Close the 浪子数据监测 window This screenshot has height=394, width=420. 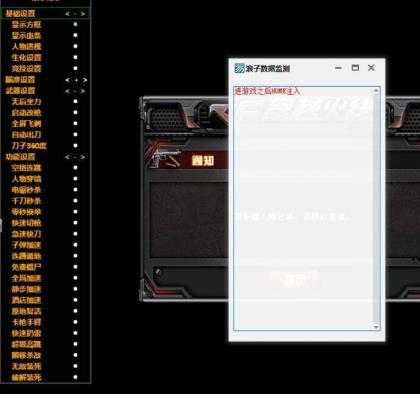click(371, 68)
